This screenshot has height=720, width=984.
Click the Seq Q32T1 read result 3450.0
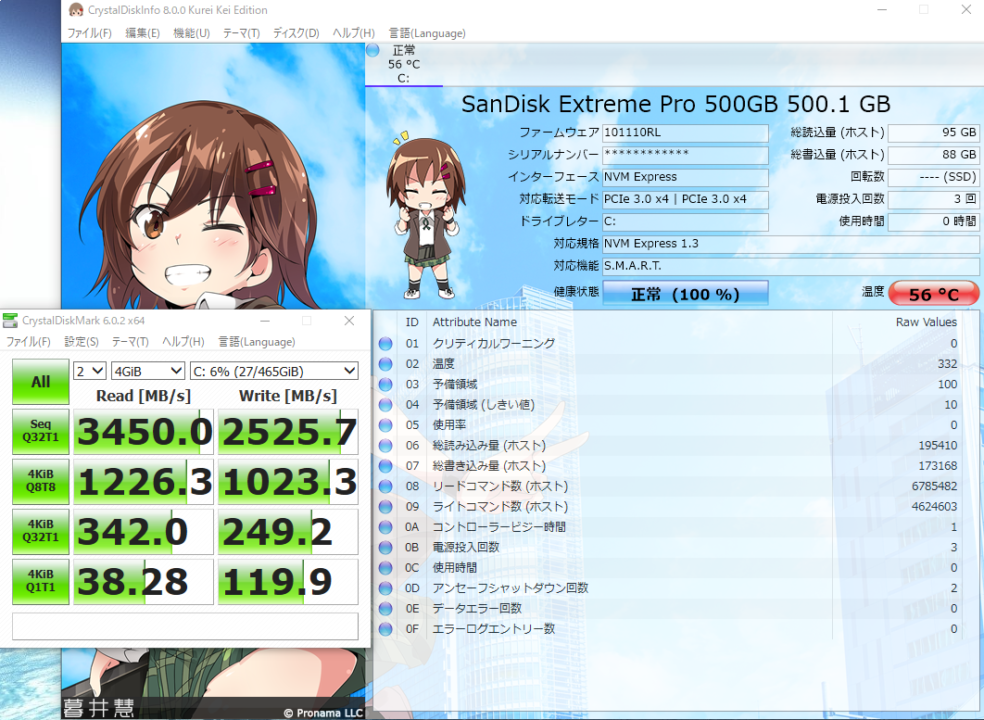tap(144, 431)
